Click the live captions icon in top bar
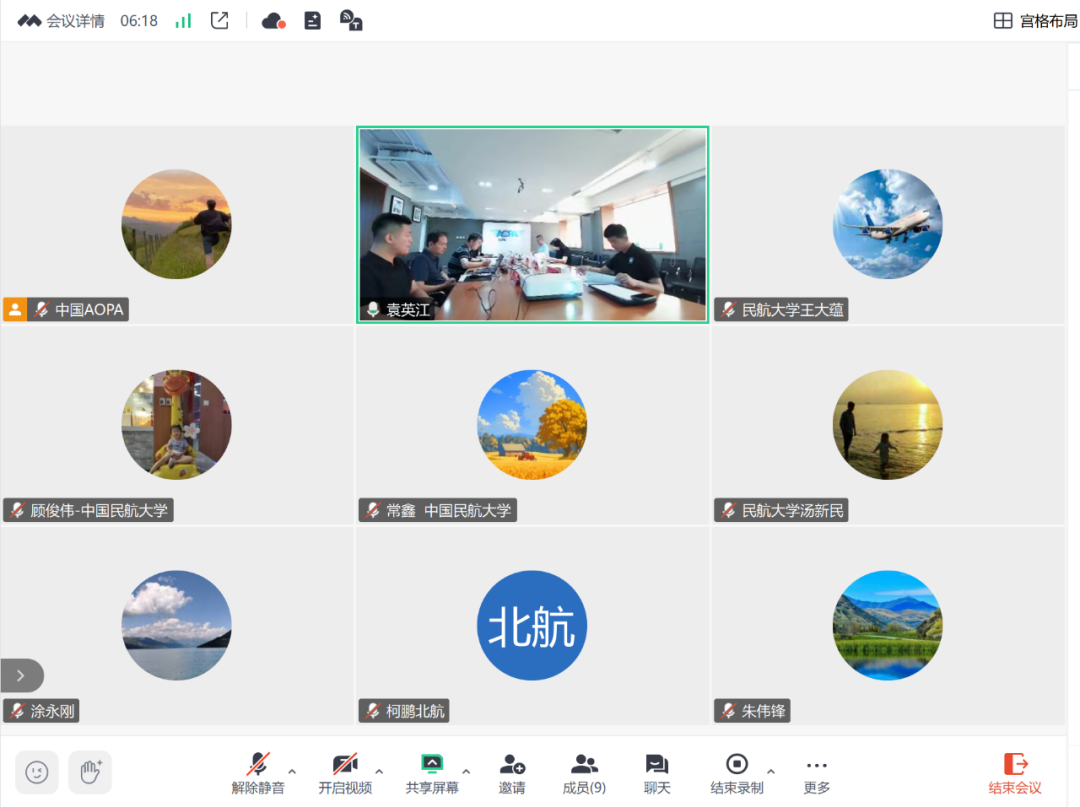 [351, 20]
